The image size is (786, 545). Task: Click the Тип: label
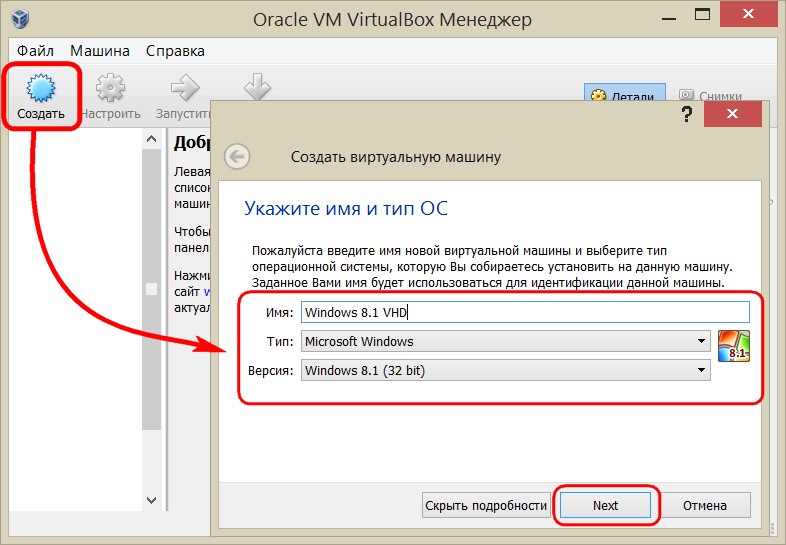pos(280,342)
